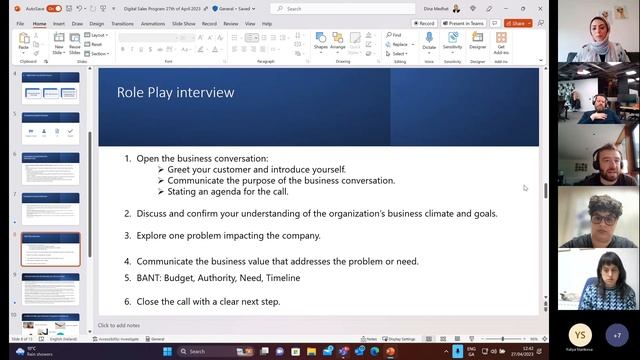640x360 pixels.
Task: Open Microsoft Edge from taskbar
Action: click(x=375, y=351)
